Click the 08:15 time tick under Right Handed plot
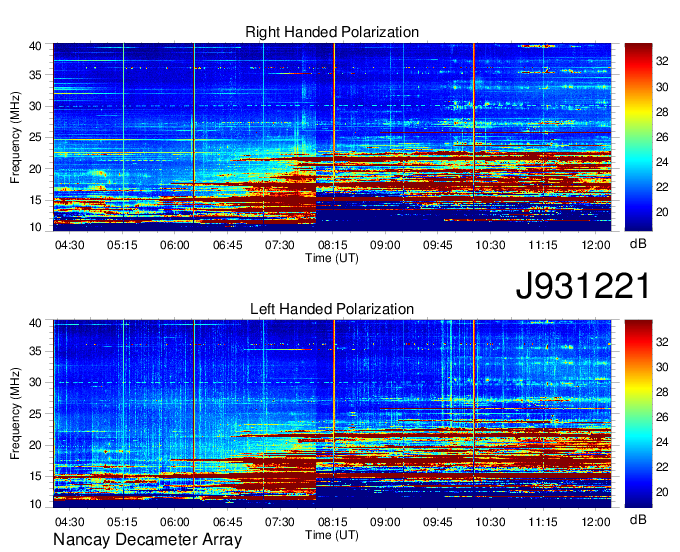 333,245
